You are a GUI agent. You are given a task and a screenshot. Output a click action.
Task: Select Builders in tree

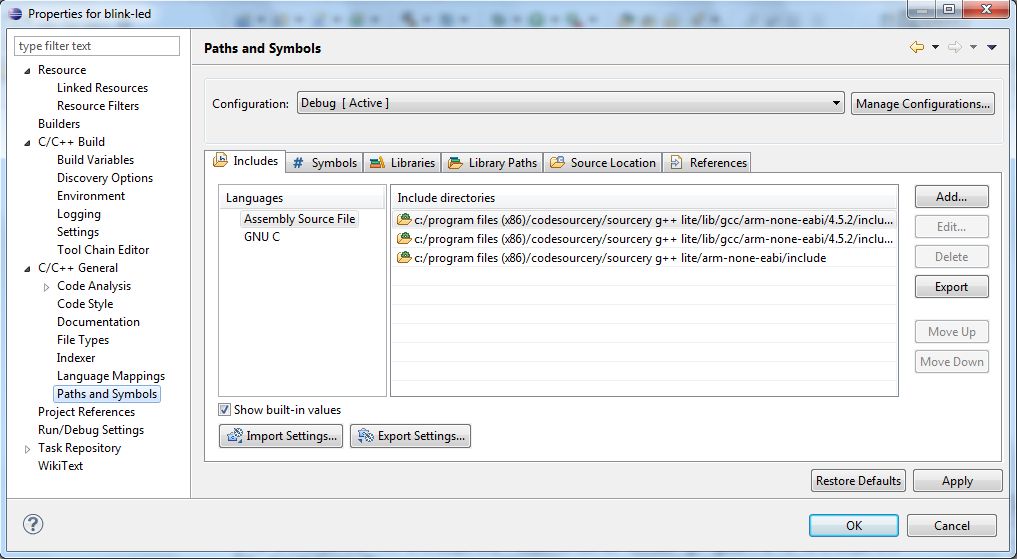point(59,124)
